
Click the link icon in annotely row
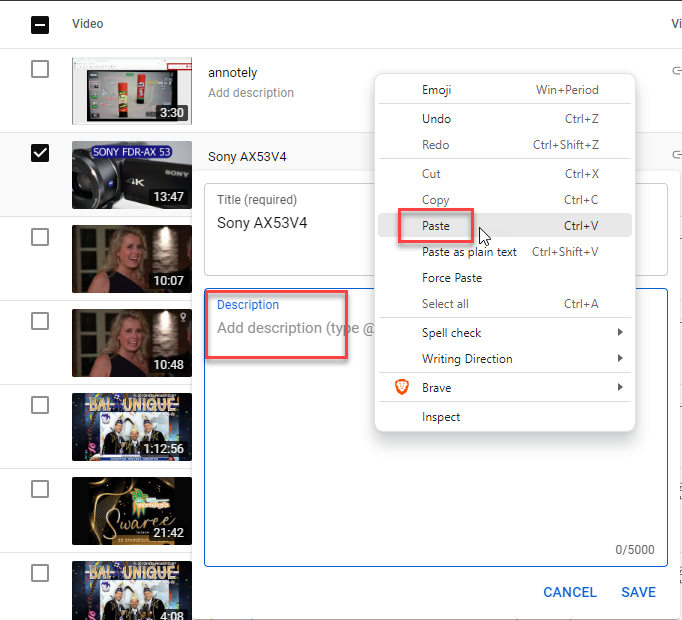click(x=677, y=70)
